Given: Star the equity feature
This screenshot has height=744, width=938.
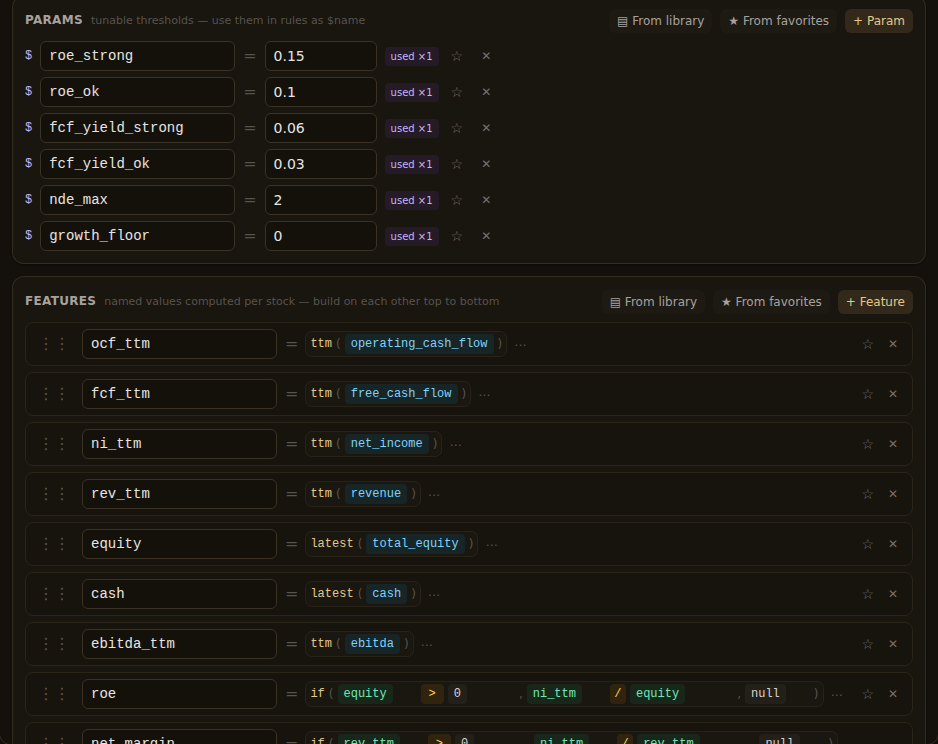Looking at the screenshot, I should click(x=867, y=544).
